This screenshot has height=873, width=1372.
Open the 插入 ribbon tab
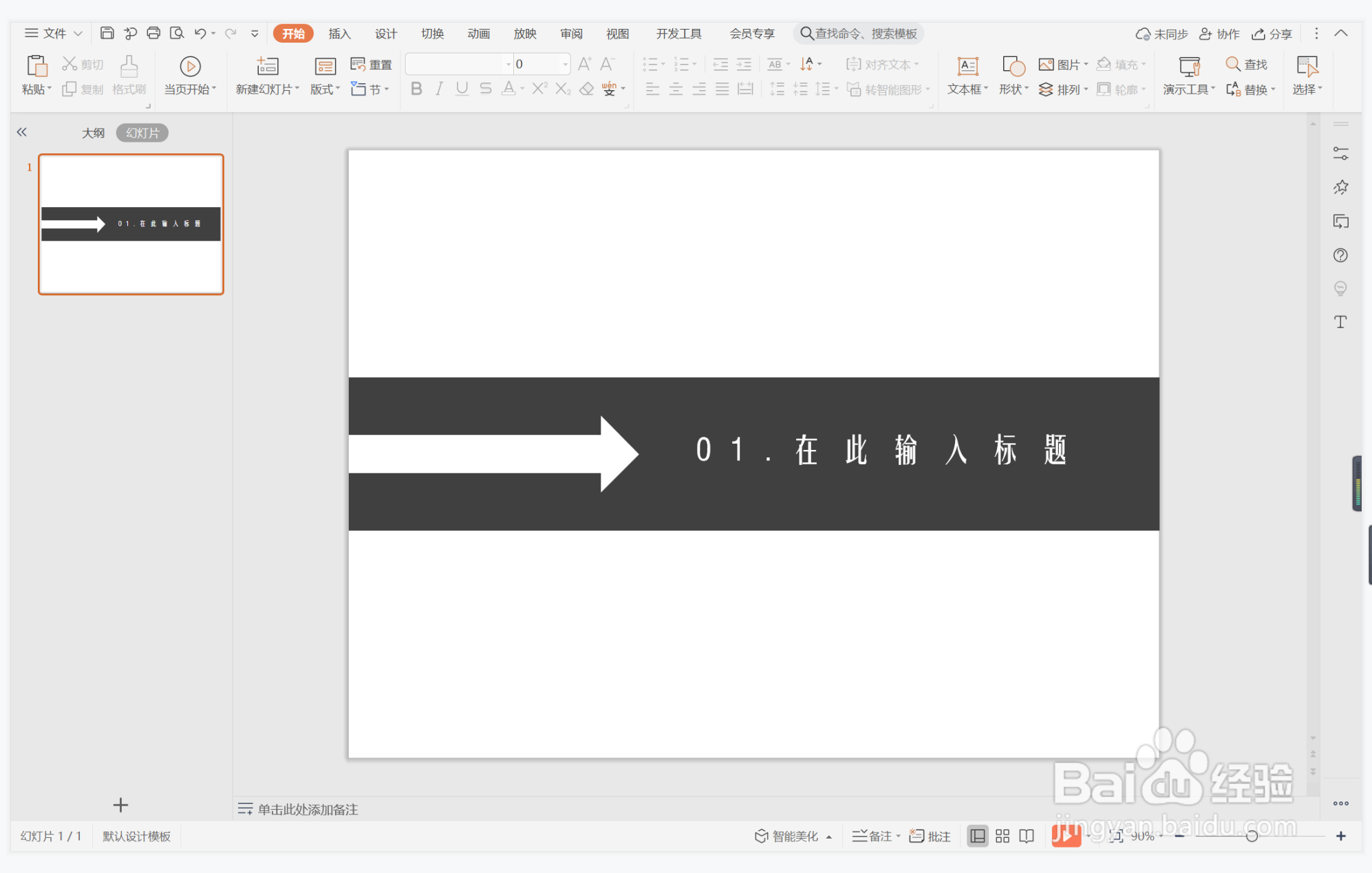[x=339, y=33]
